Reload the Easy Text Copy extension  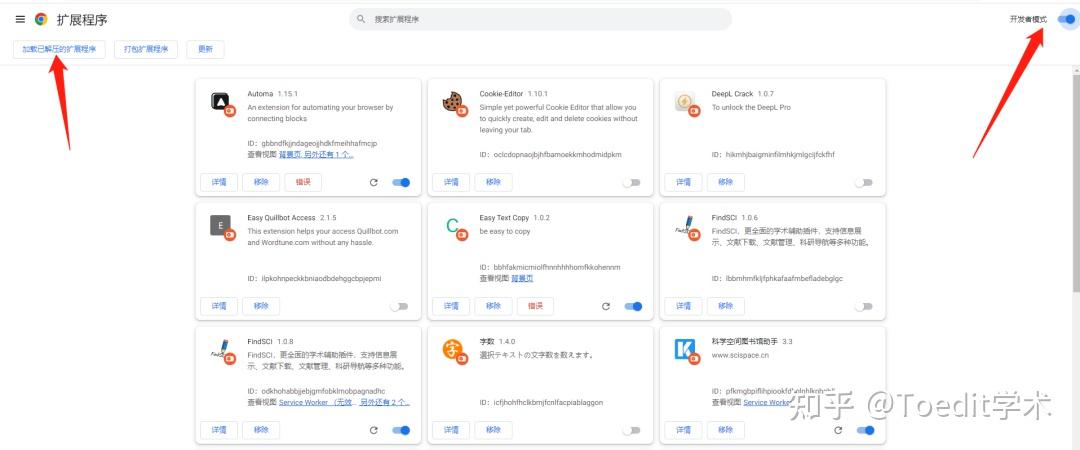pos(605,307)
